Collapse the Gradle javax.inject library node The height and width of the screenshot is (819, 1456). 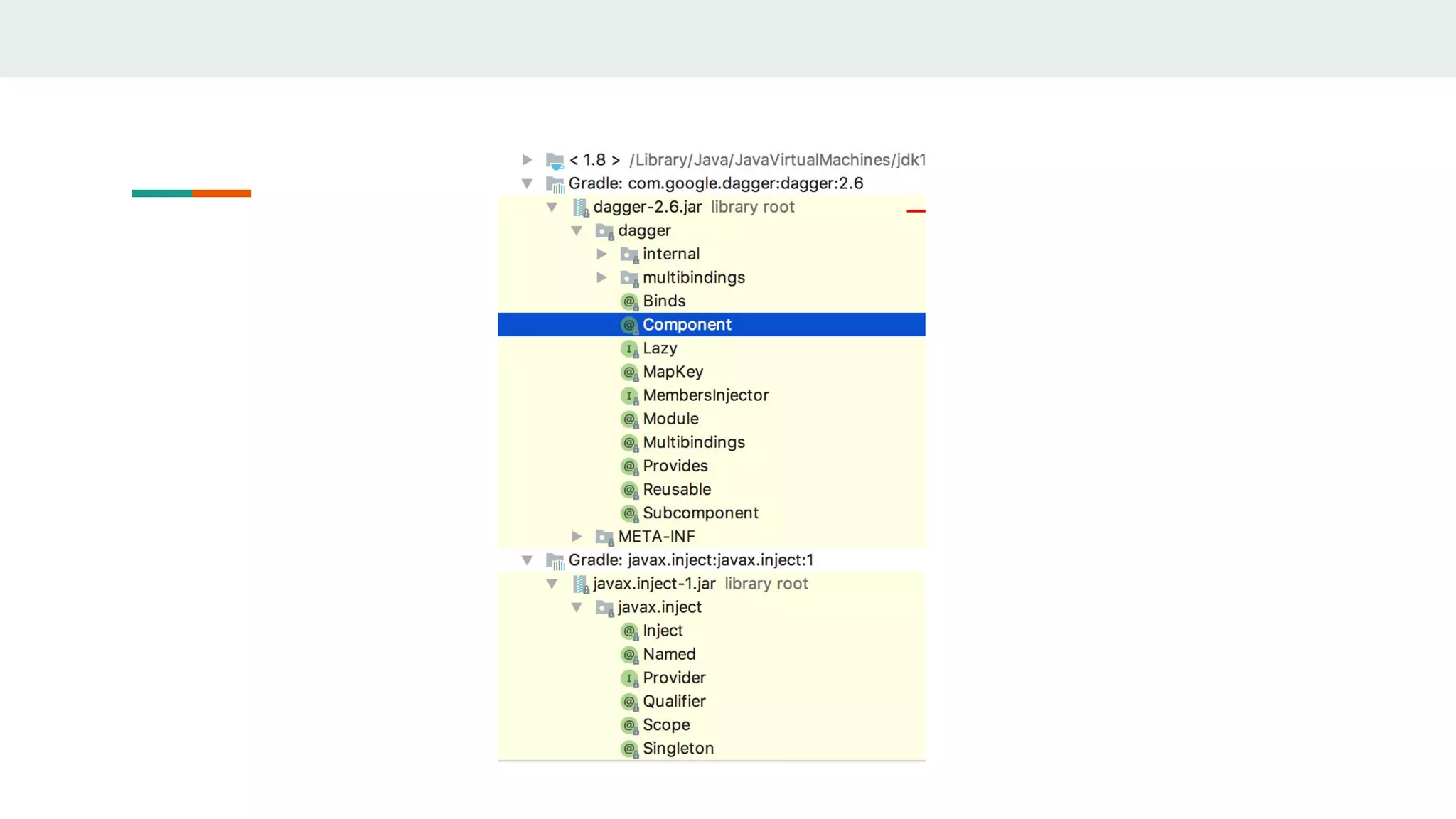point(527,560)
